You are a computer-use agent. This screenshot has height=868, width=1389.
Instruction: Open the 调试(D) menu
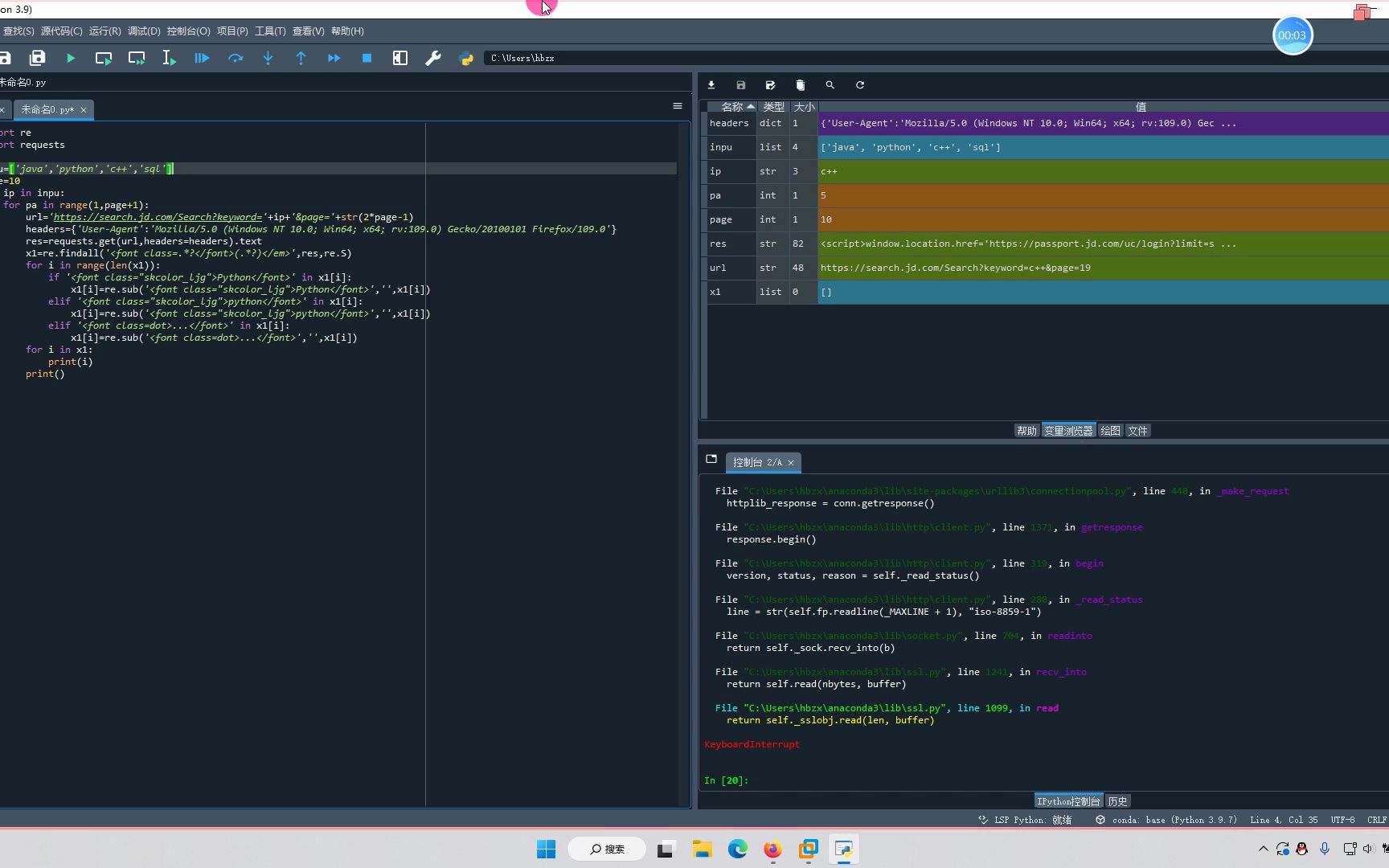144,31
